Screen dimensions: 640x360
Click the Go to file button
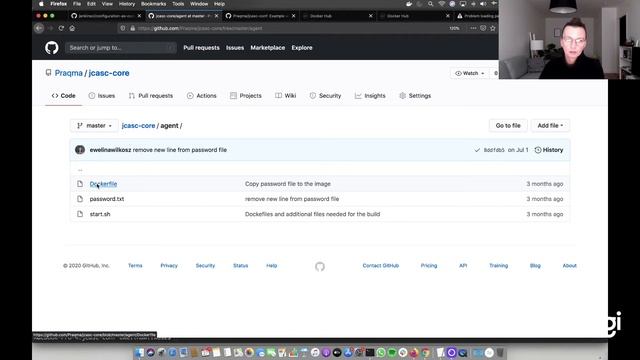508,126
